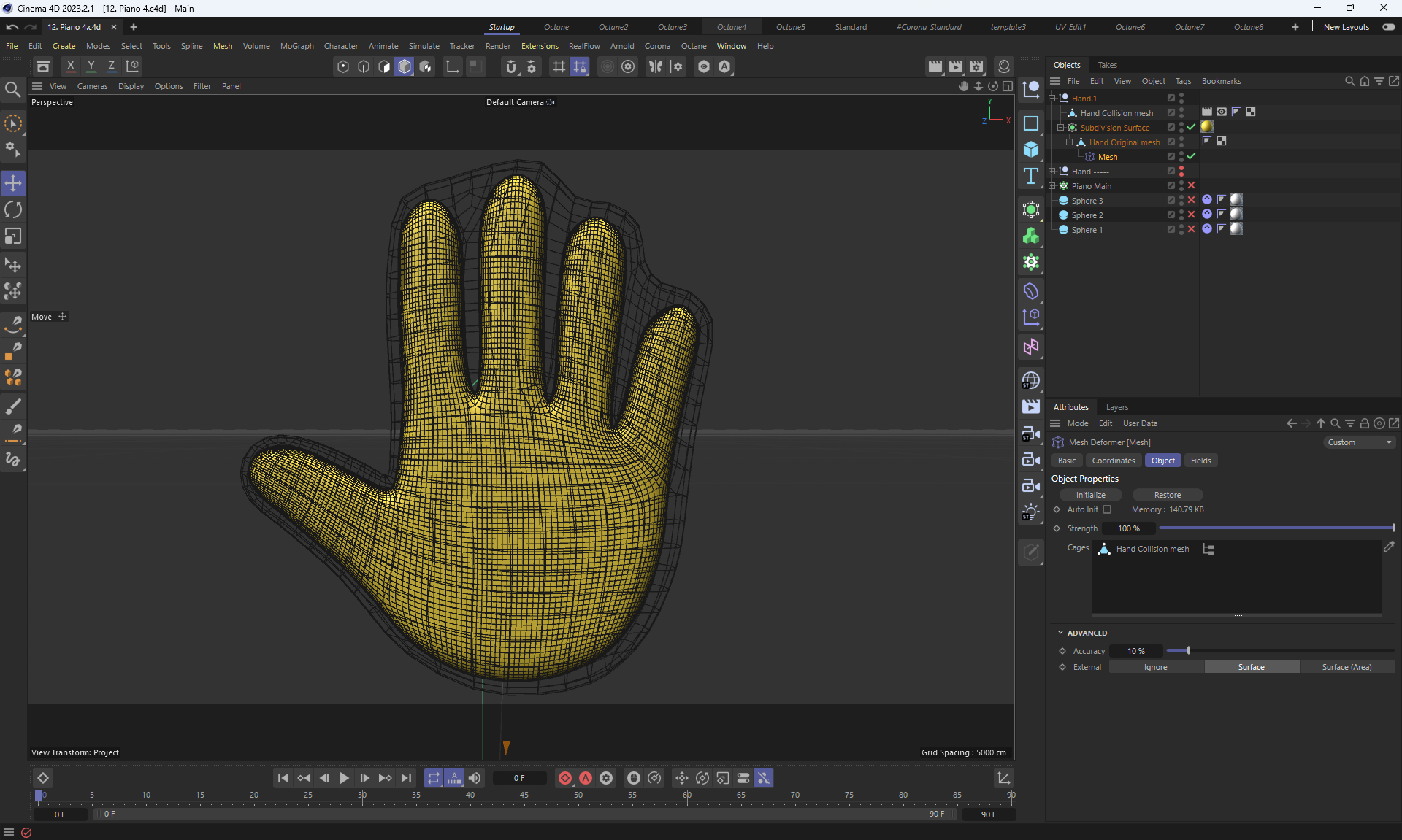Click the Restore button

click(x=1167, y=495)
